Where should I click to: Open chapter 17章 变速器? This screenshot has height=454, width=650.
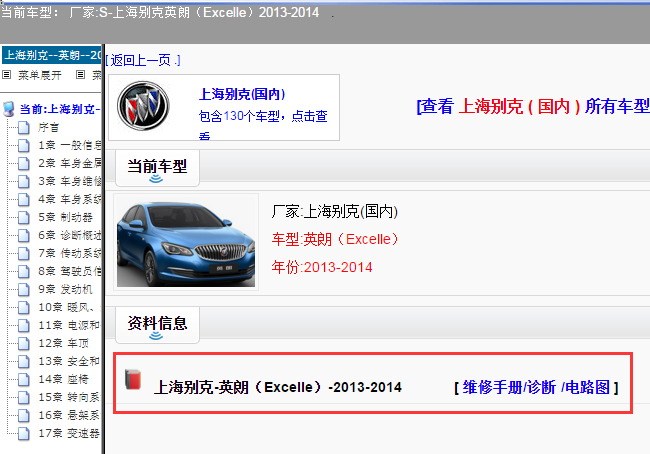tap(69, 433)
